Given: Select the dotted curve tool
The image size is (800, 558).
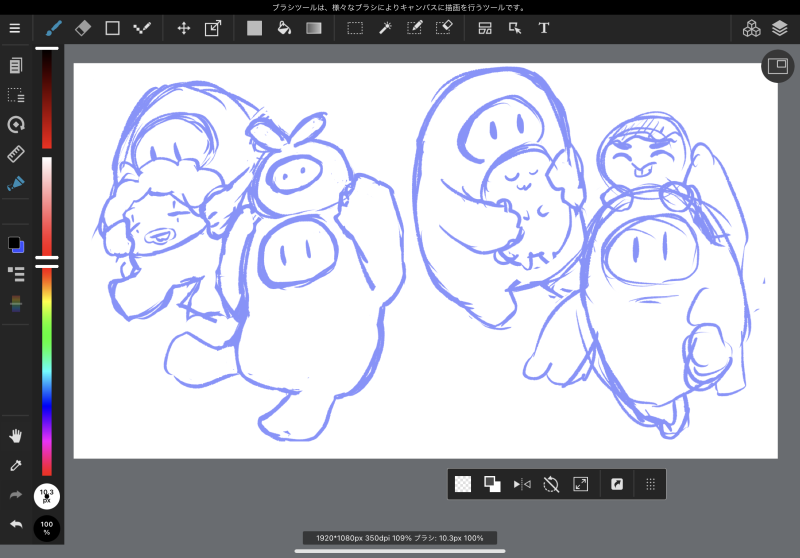Looking at the screenshot, I should 142,28.
